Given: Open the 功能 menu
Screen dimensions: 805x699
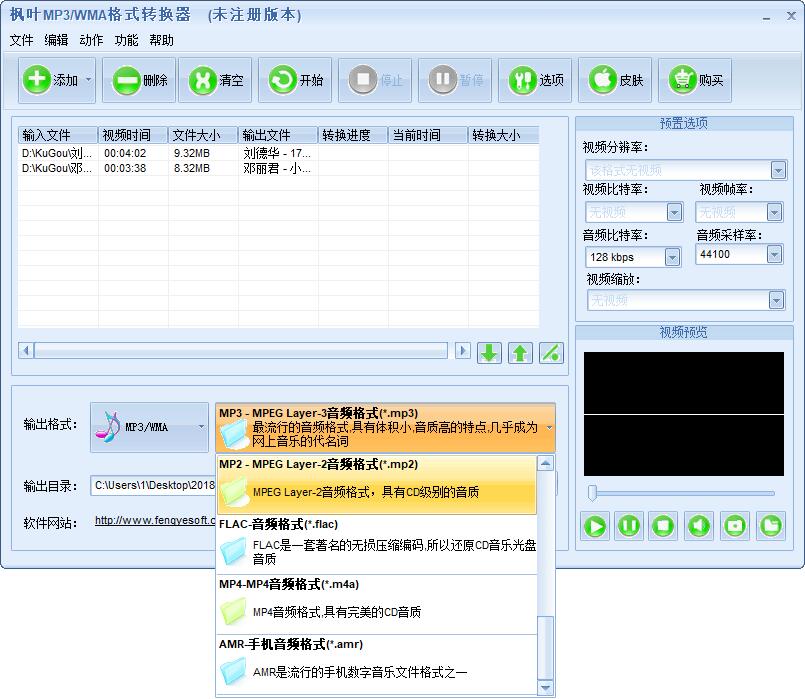Looking at the screenshot, I should 126,40.
